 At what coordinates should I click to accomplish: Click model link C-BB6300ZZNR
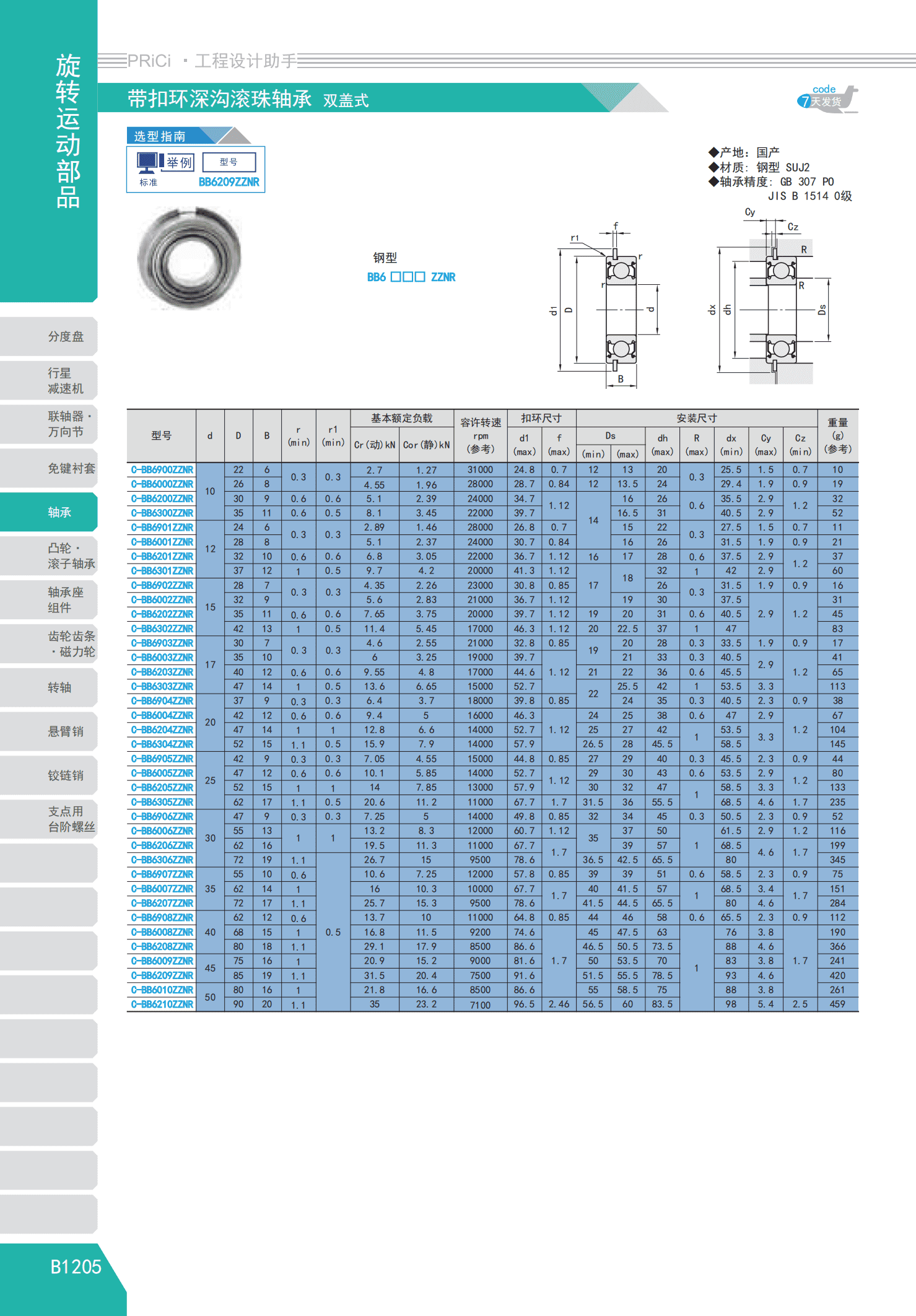(x=162, y=513)
